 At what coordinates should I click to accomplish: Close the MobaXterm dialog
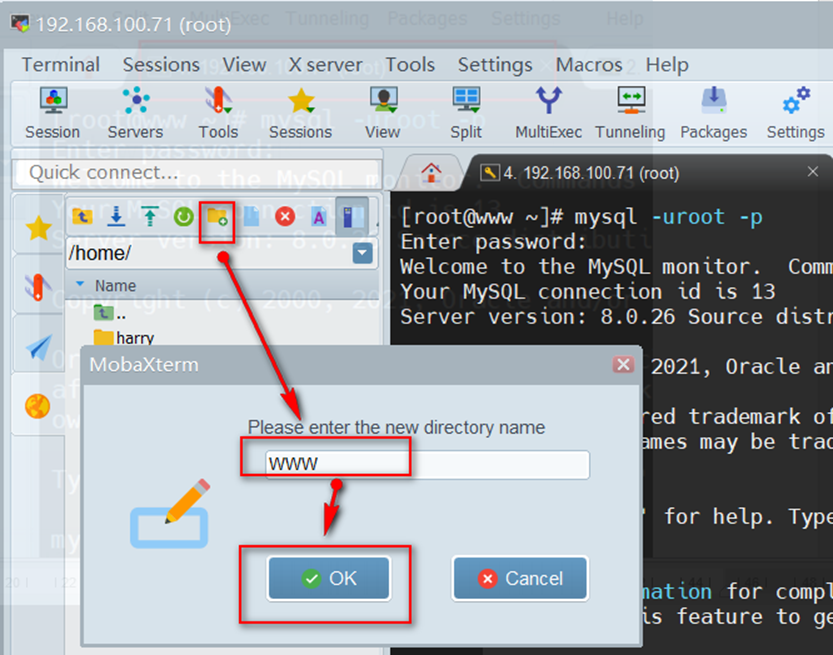coord(623,364)
